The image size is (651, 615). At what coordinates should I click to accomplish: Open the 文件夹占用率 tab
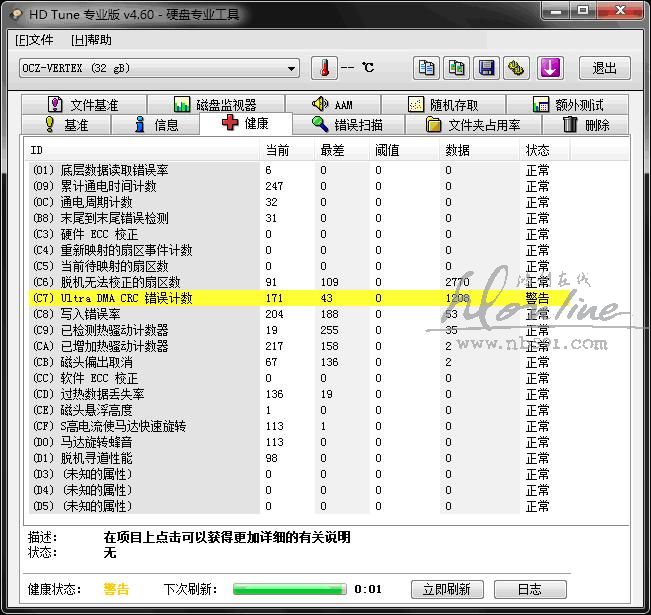pyautogui.click(x=473, y=125)
